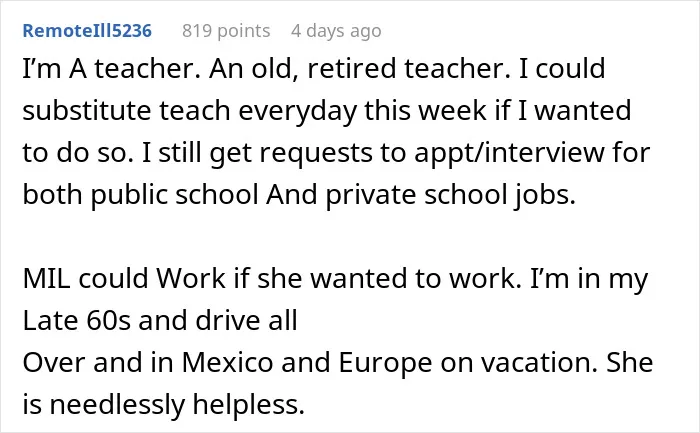
Task: Click the 819 points score label
Action: point(226,31)
